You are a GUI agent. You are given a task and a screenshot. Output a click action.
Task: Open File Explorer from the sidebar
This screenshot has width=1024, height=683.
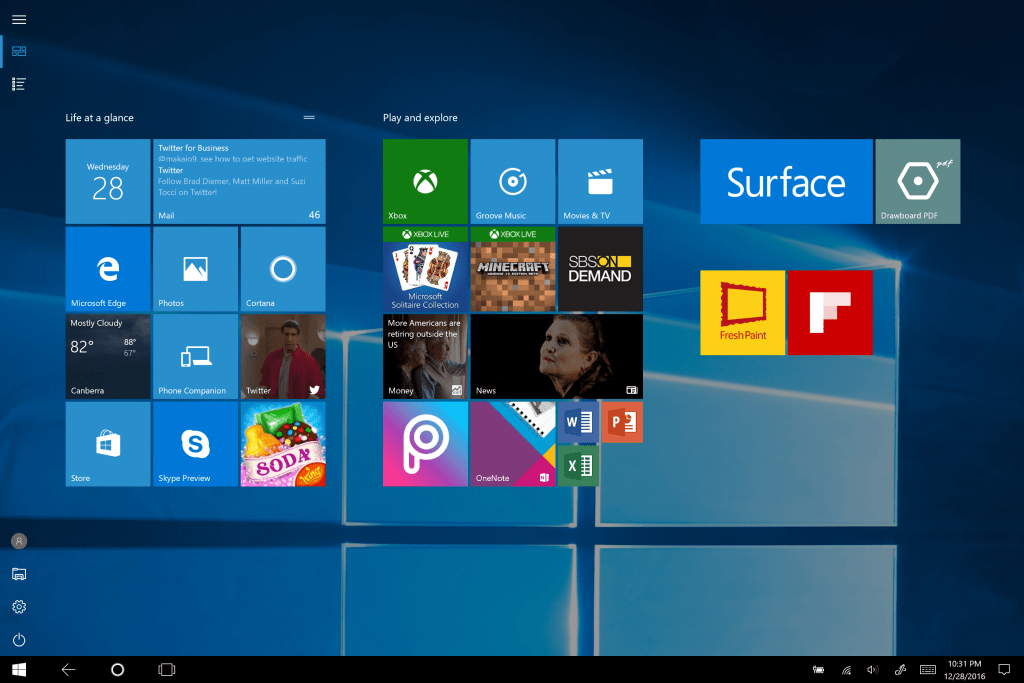[19, 574]
